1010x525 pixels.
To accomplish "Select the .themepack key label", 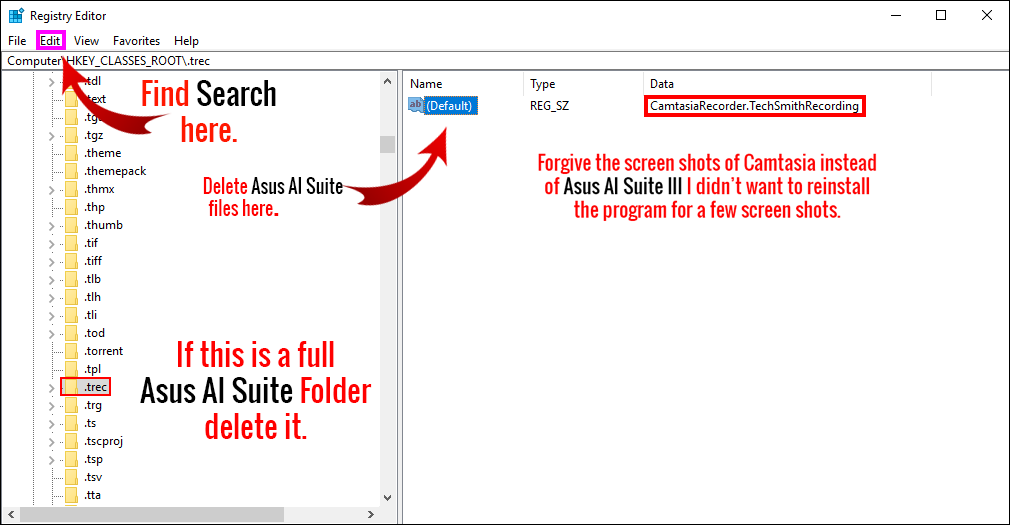I will tap(115, 171).
